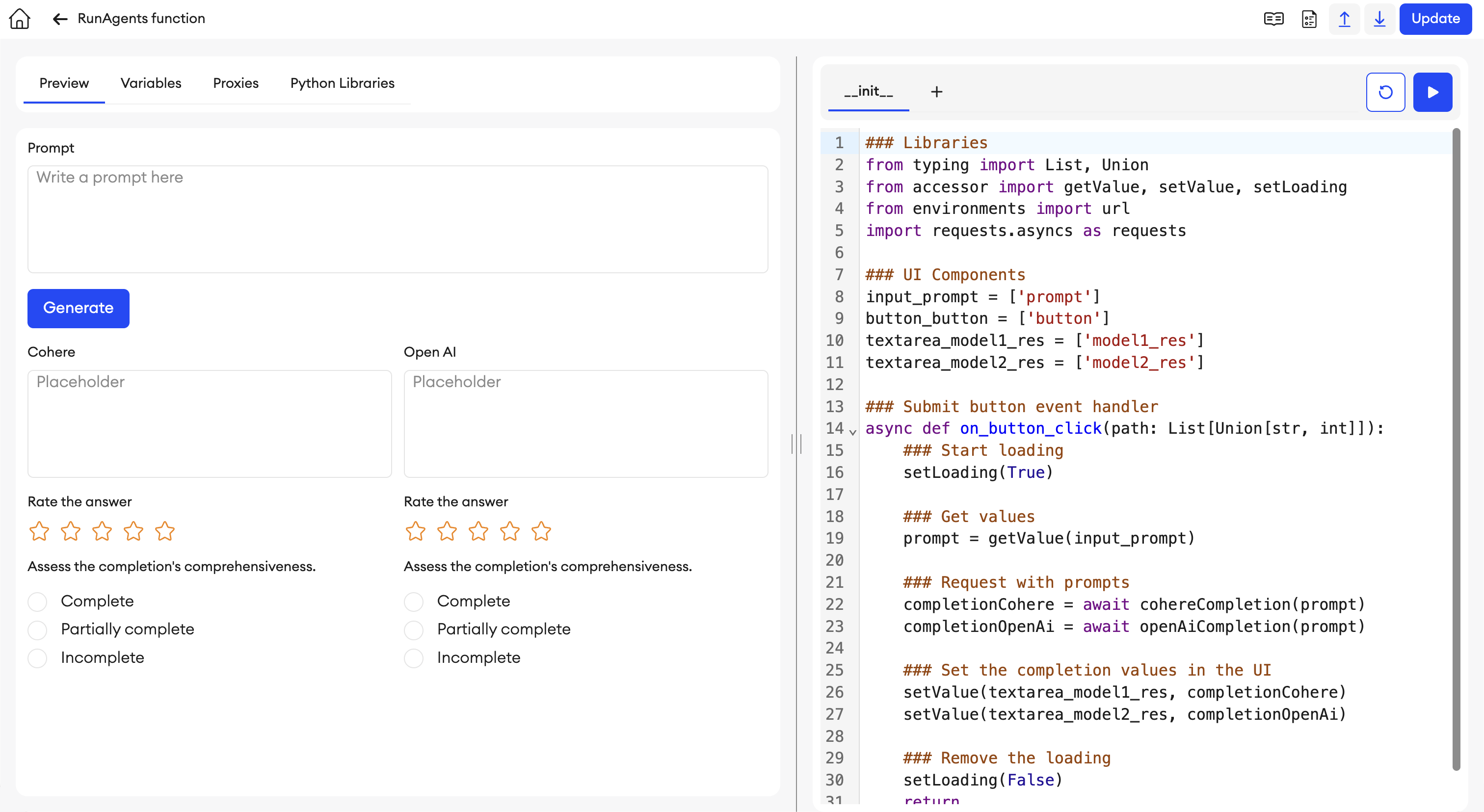
Task: Reset the code with the revert icon
Action: pos(1385,92)
